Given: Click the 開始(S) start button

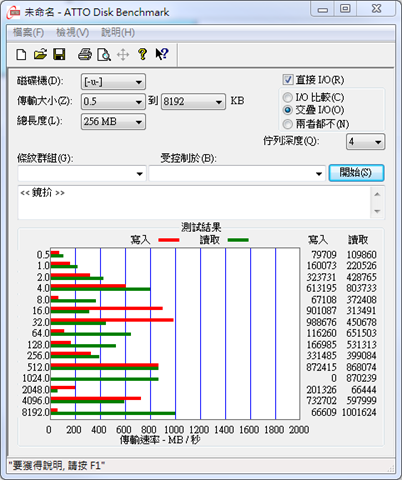Looking at the screenshot, I should coord(356,173).
